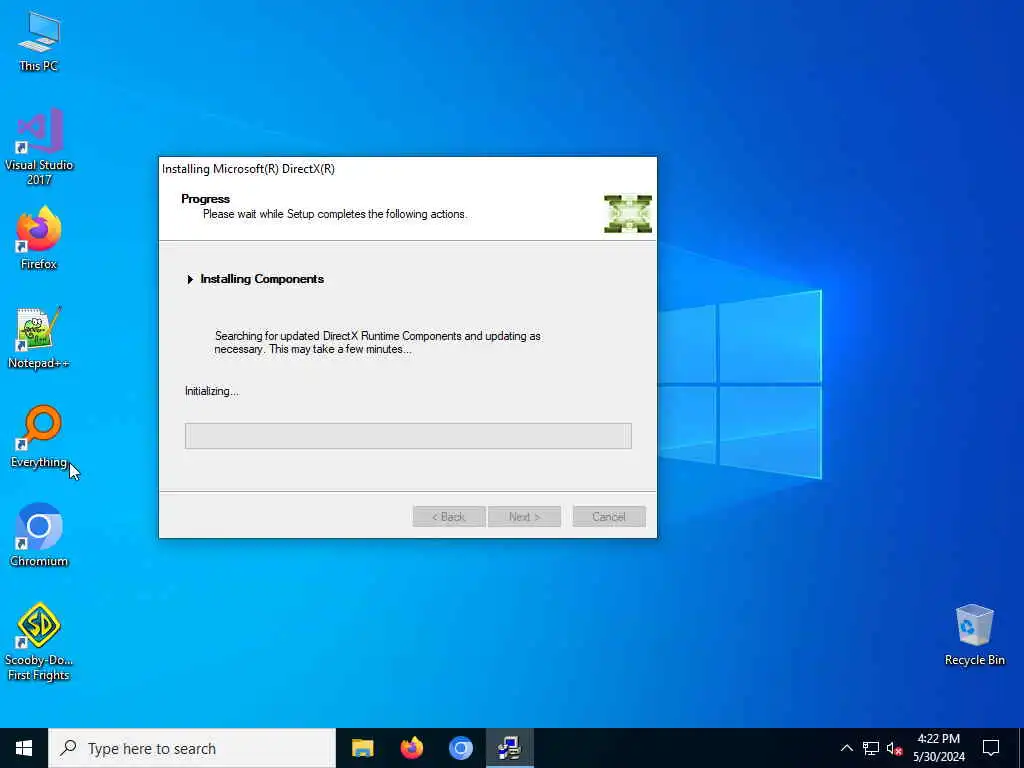Click 'Please wait while Setup completes' text
This screenshot has width=1024, height=768.
[334, 214]
